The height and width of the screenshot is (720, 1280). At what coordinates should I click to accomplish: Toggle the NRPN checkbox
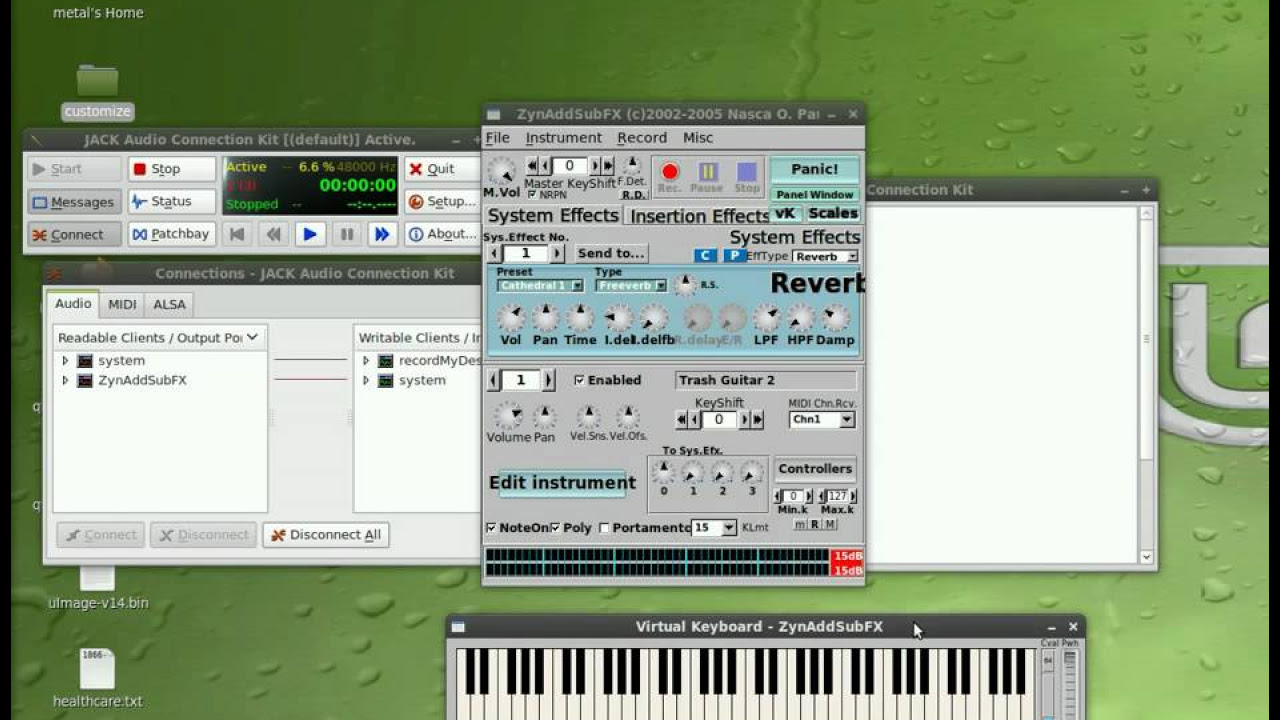(x=532, y=195)
